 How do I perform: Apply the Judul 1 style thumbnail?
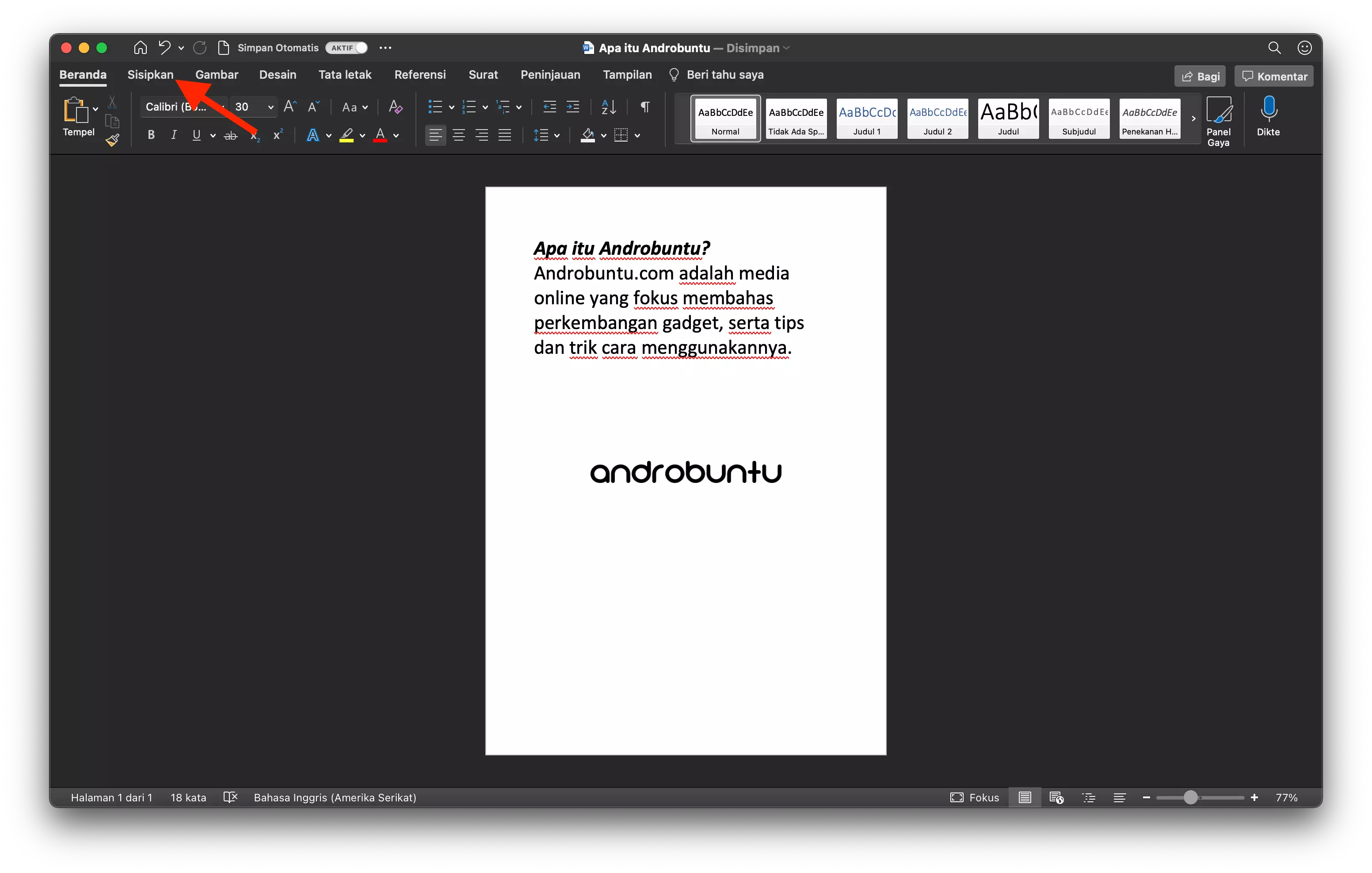click(x=867, y=118)
